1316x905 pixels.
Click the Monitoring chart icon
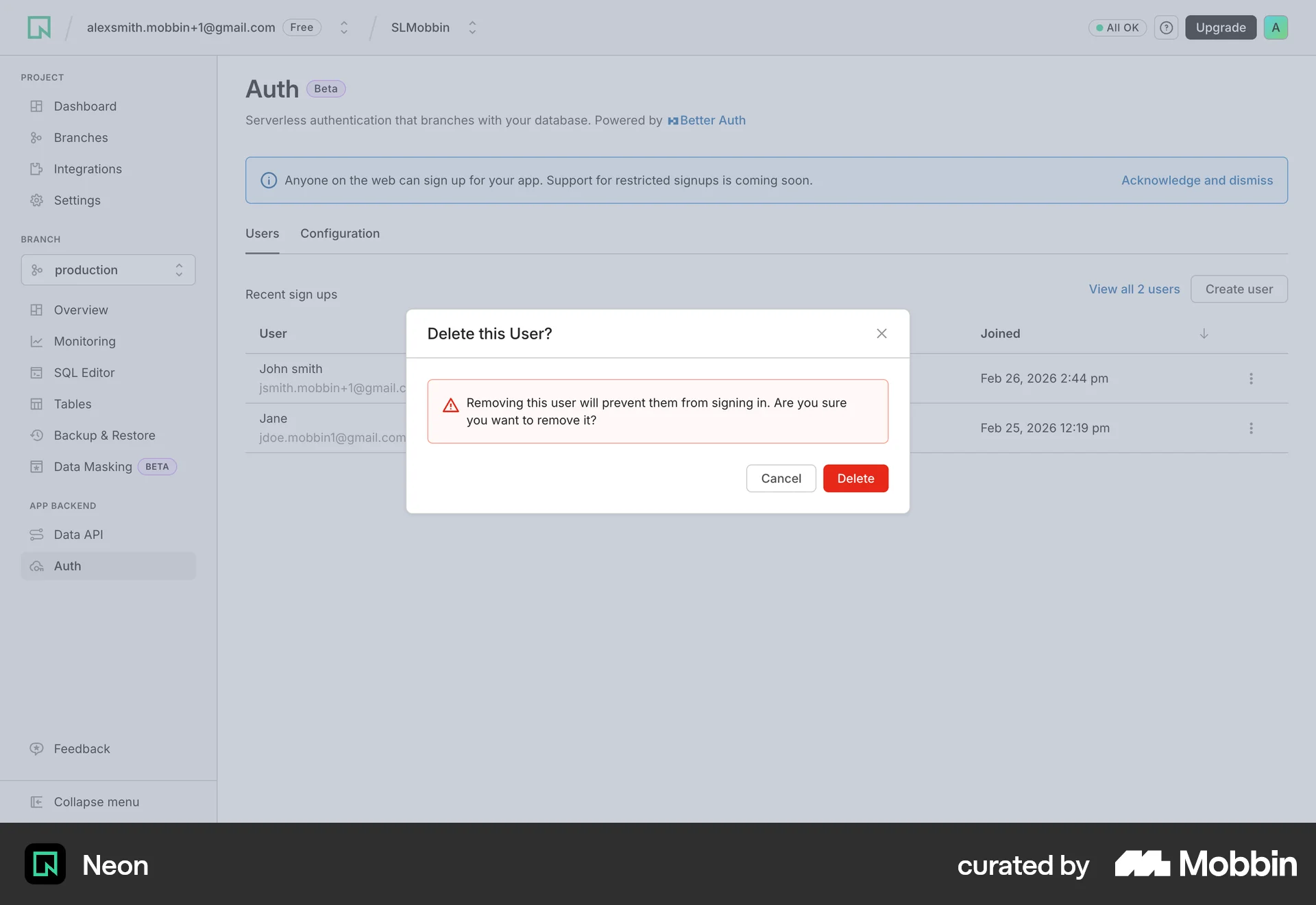[36, 341]
